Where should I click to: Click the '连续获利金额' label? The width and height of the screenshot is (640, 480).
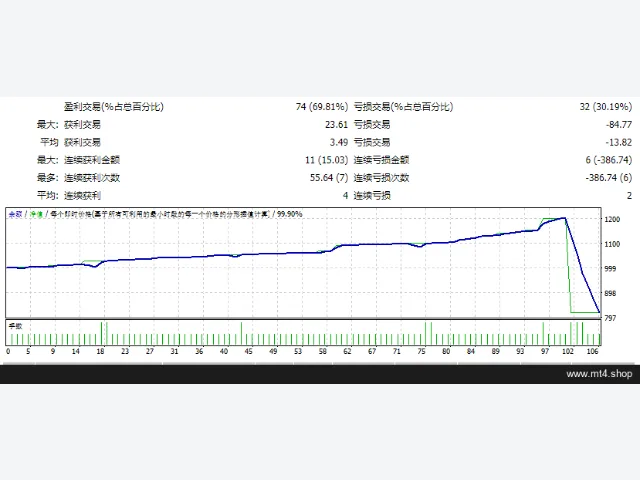pyautogui.click(x=92, y=160)
